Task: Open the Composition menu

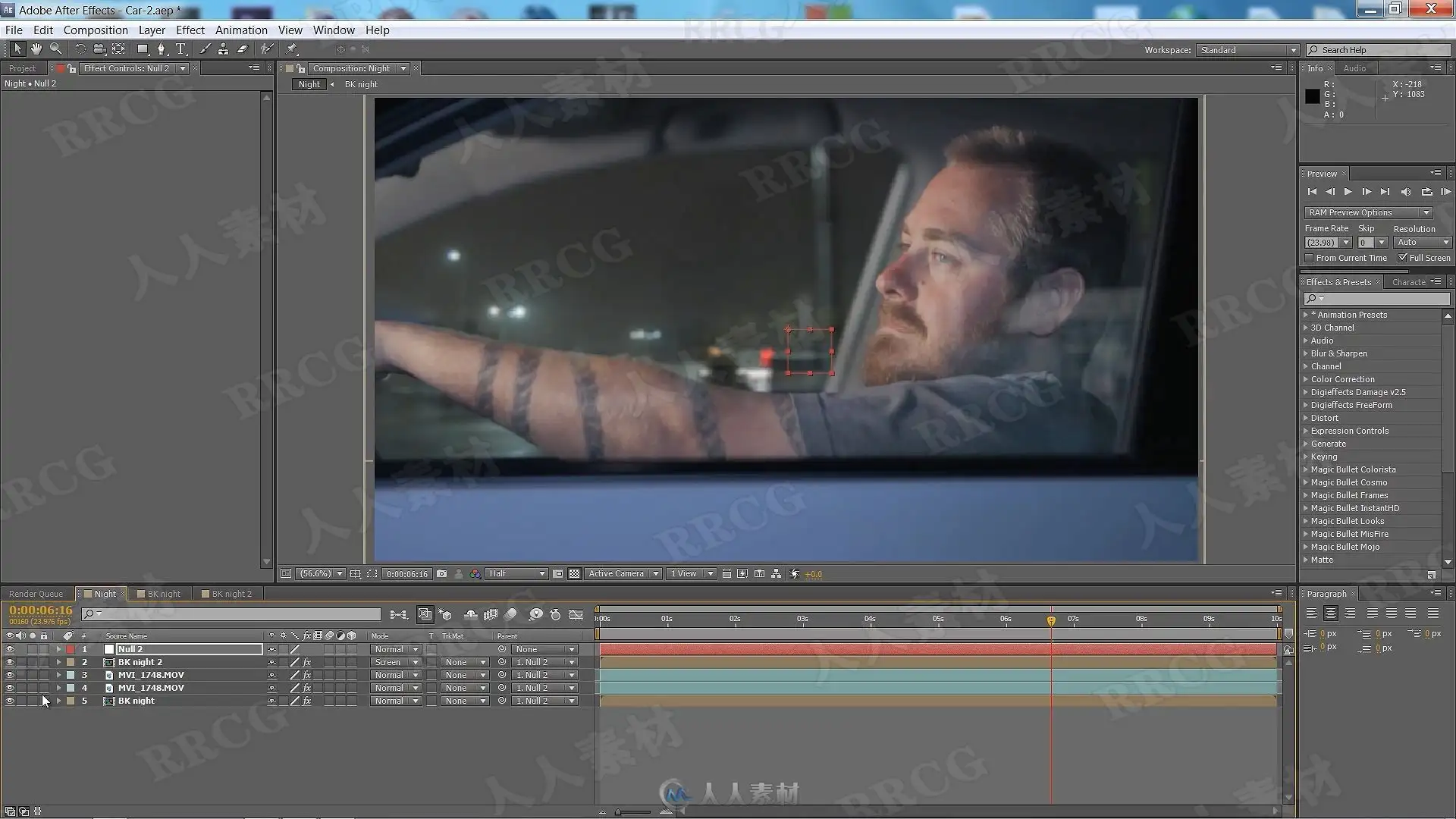Action: [x=96, y=30]
